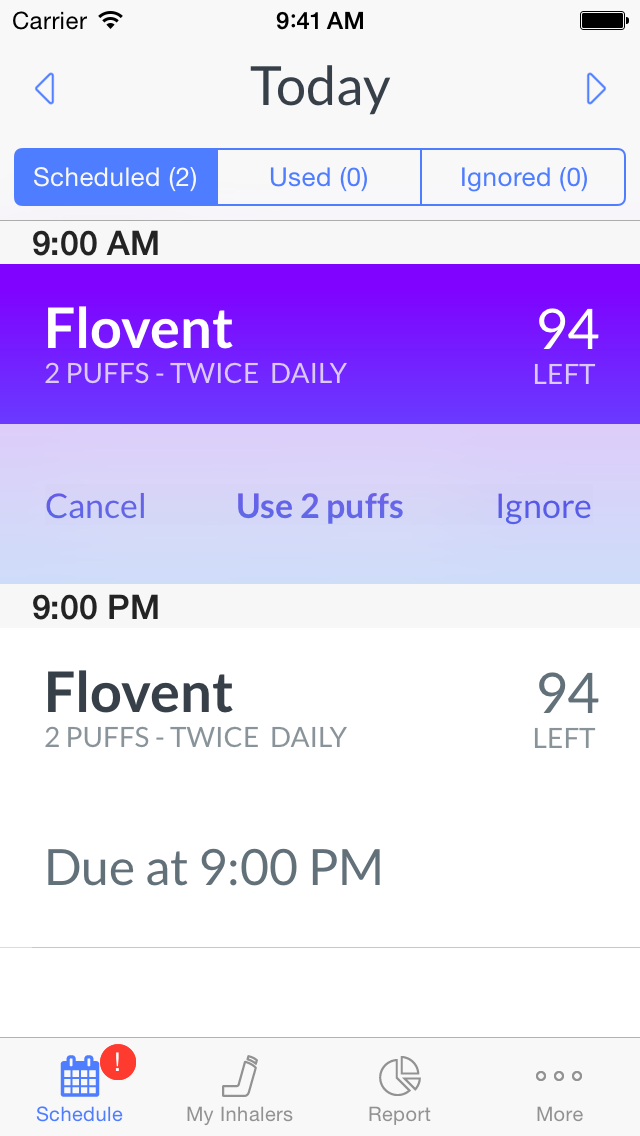
Task: Tap the 94 LEFT count for 9:00 PM
Action: [566, 710]
